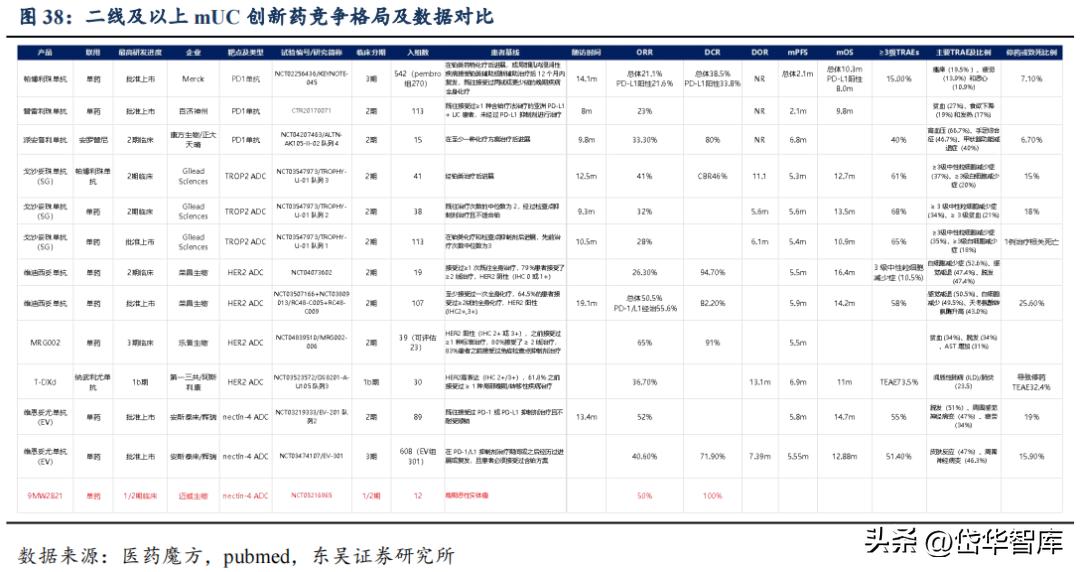Image resolution: width=1080 pixels, height=572 pixels.
Task: Click the red trial number 'NCT05216965'
Action: pos(311,496)
